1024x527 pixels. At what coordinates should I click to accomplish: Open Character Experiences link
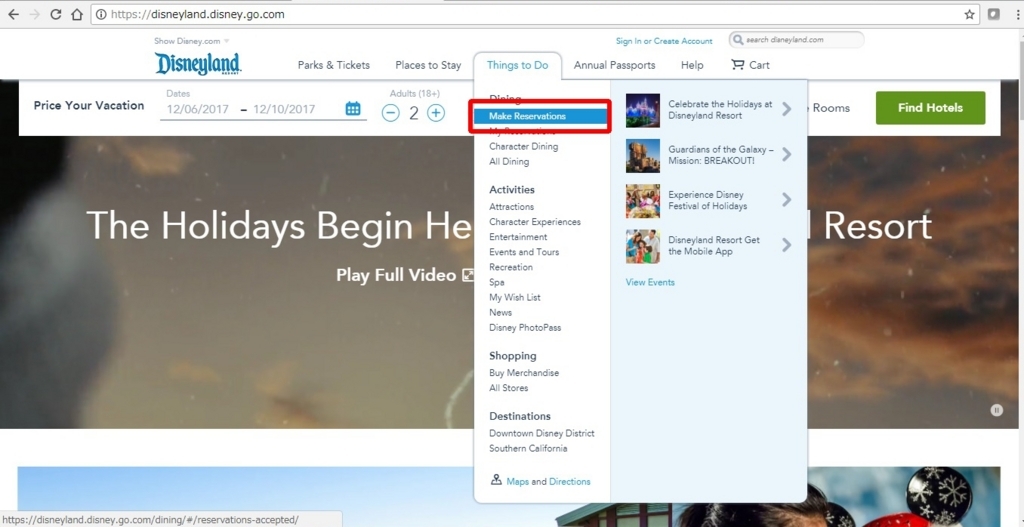click(535, 221)
